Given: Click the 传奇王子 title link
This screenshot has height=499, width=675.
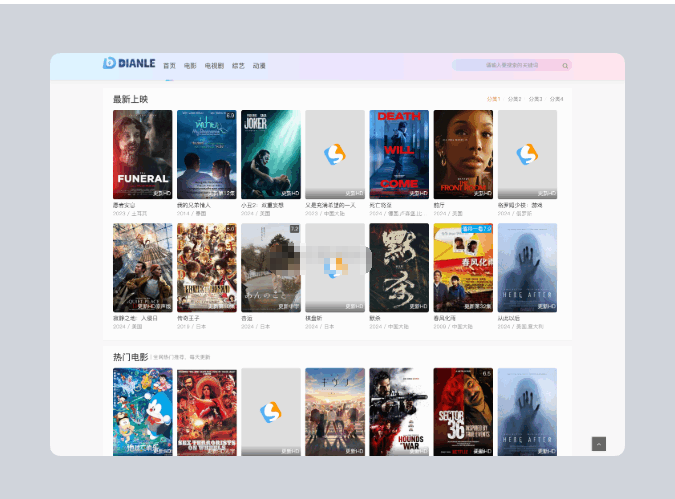Looking at the screenshot, I should pyautogui.click(x=188, y=319).
